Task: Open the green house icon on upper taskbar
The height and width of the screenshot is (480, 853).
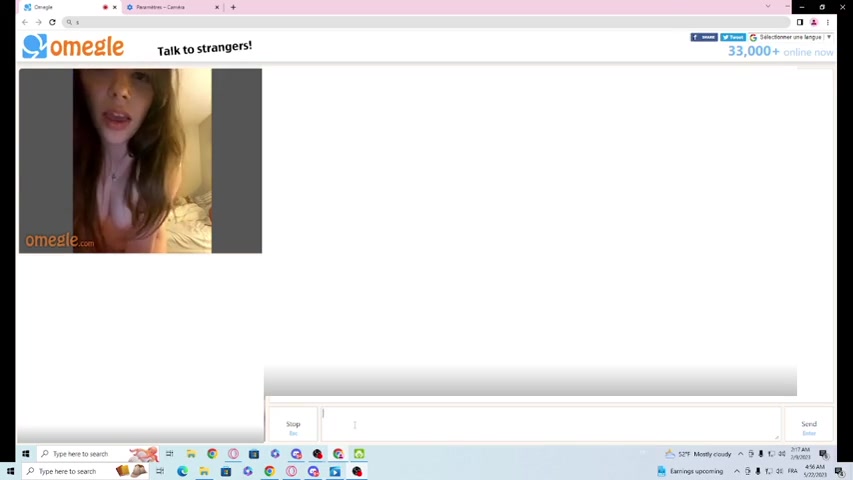Action: click(x=359, y=454)
